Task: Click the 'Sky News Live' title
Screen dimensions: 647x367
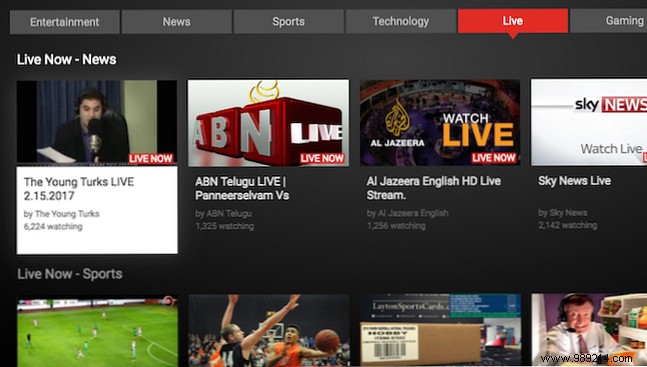Action: coord(574,181)
